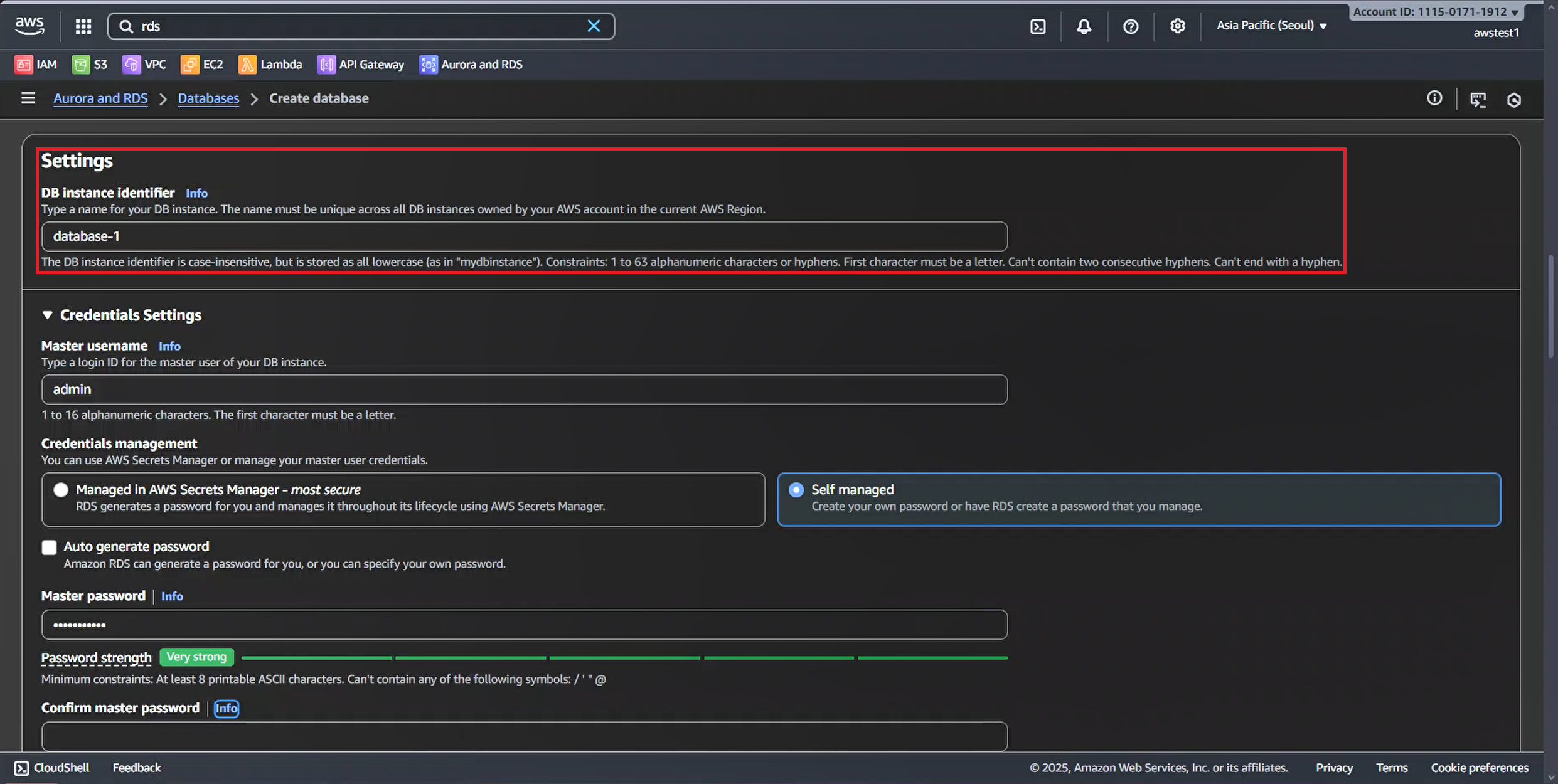Open the help question mark menu
Viewport: 1558px width, 784px height.
click(1130, 26)
